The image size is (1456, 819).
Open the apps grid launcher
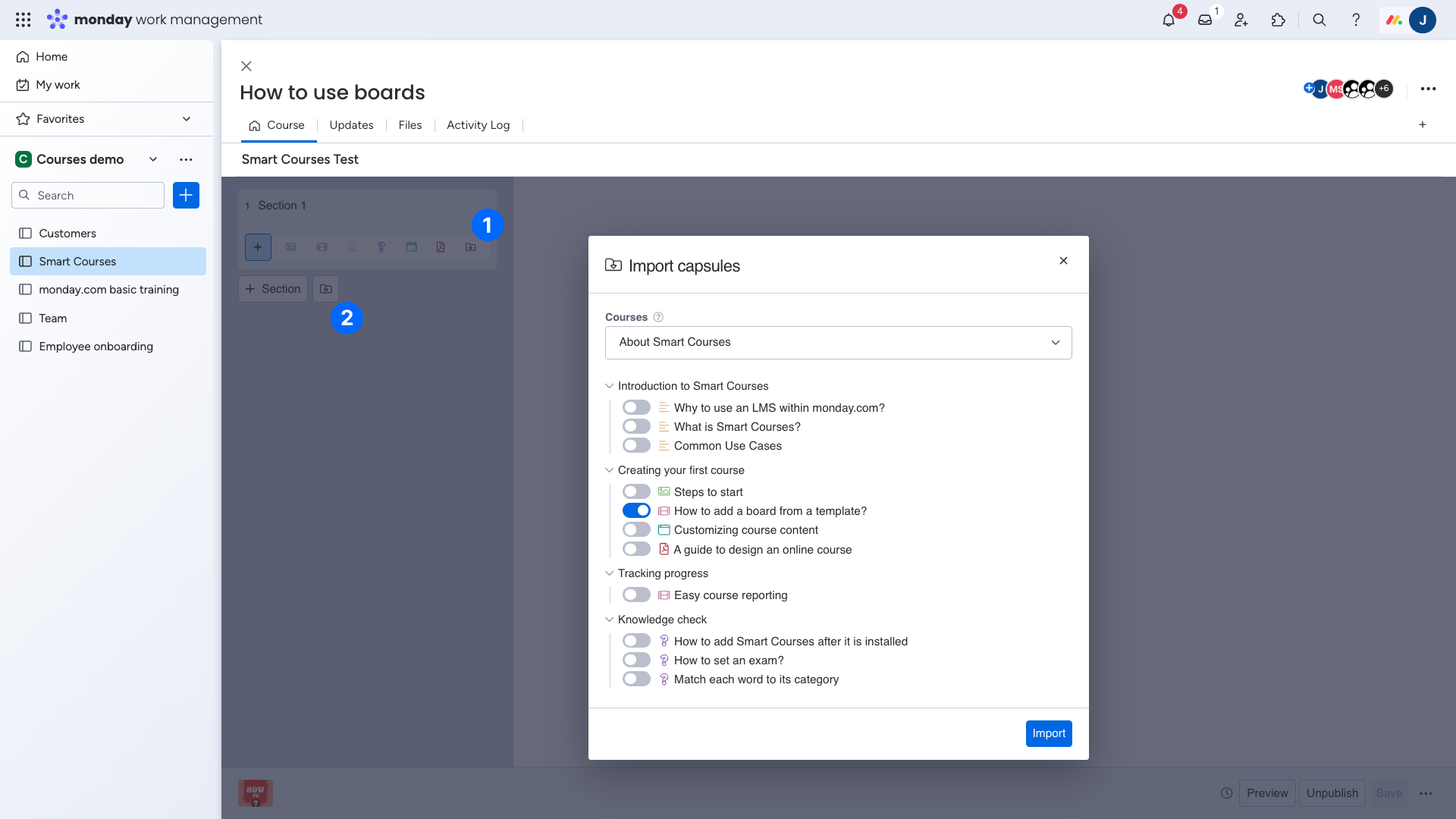(x=23, y=20)
